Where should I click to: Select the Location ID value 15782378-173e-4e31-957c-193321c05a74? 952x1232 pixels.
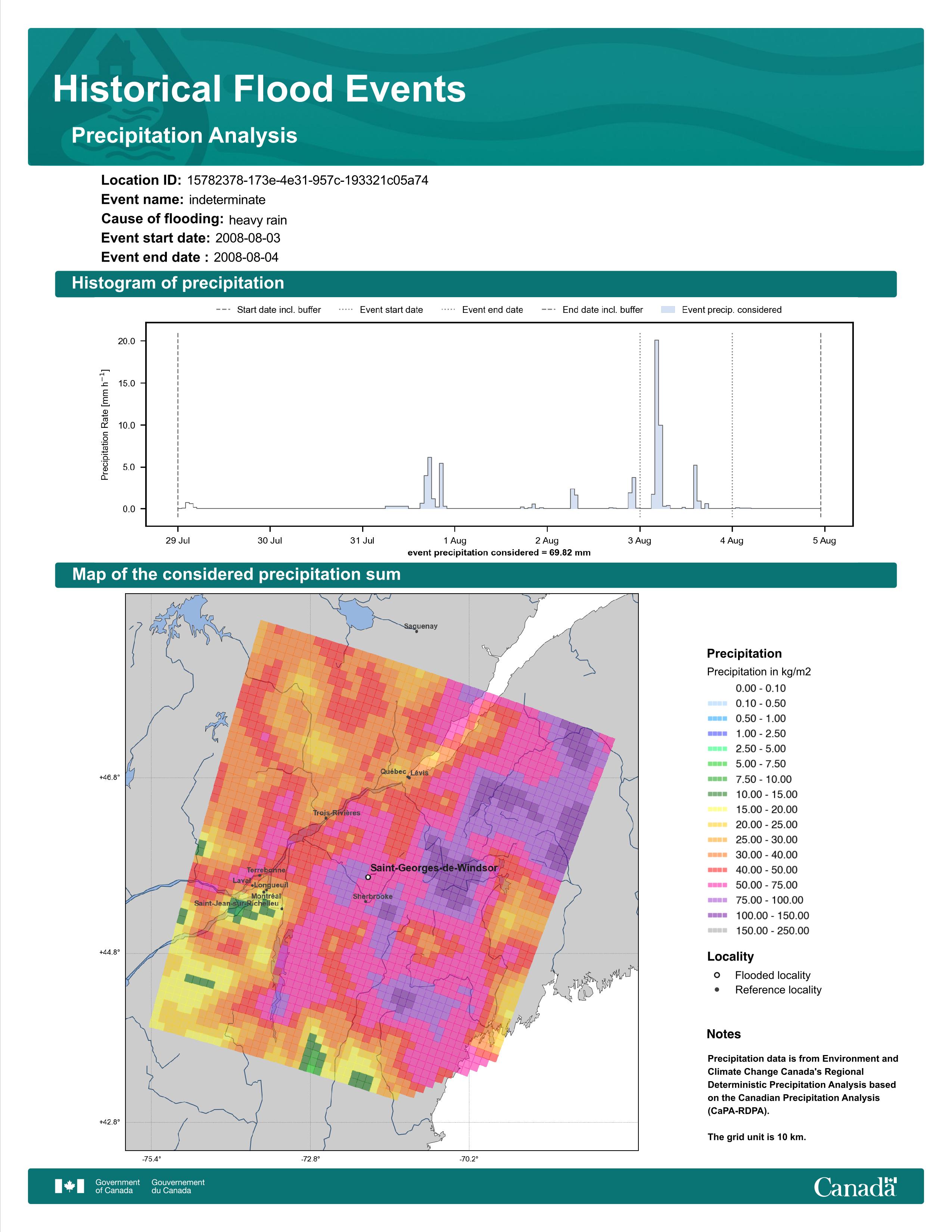pos(307,181)
